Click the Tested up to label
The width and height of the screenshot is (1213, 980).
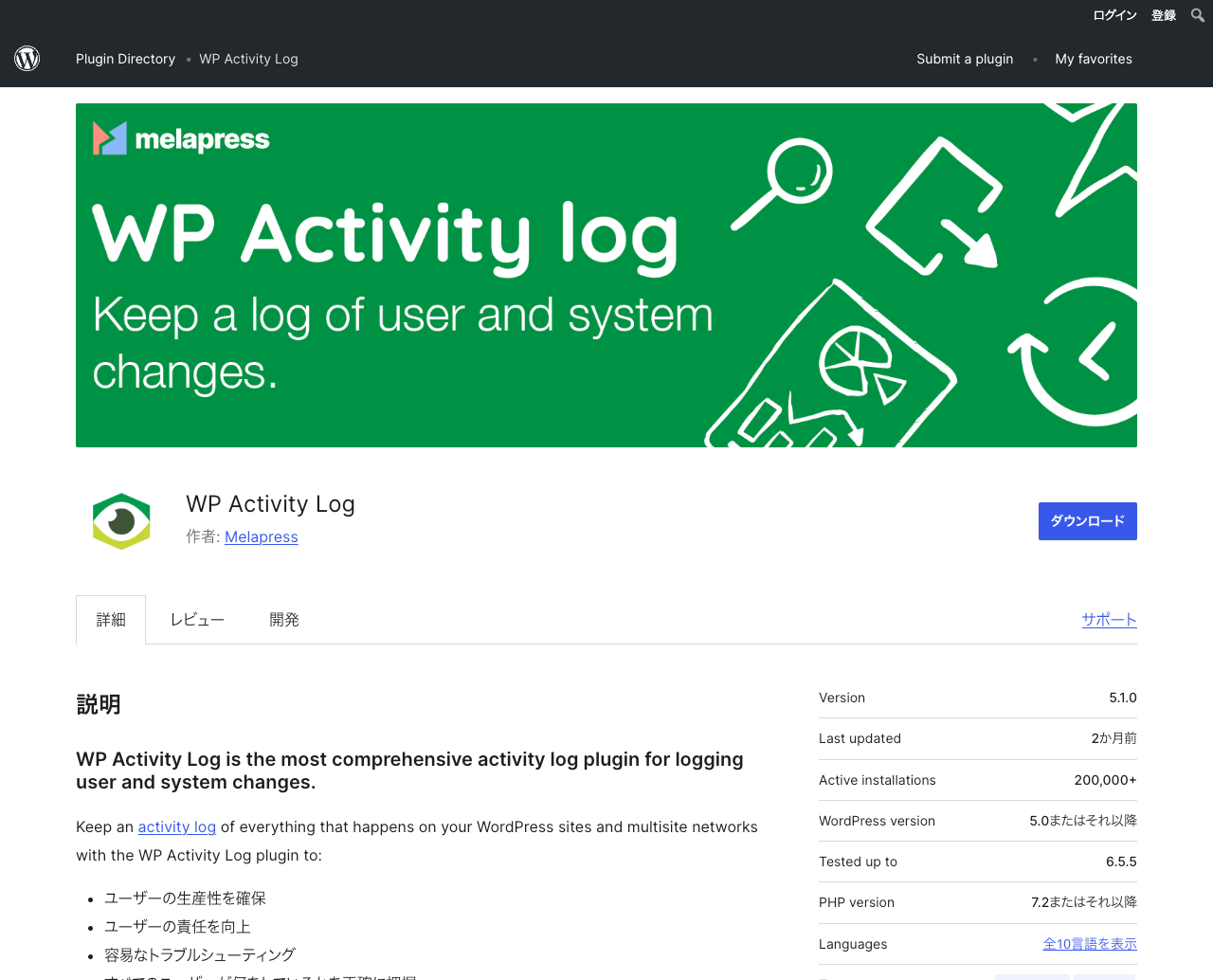pyautogui.click(x=858, y=862)
